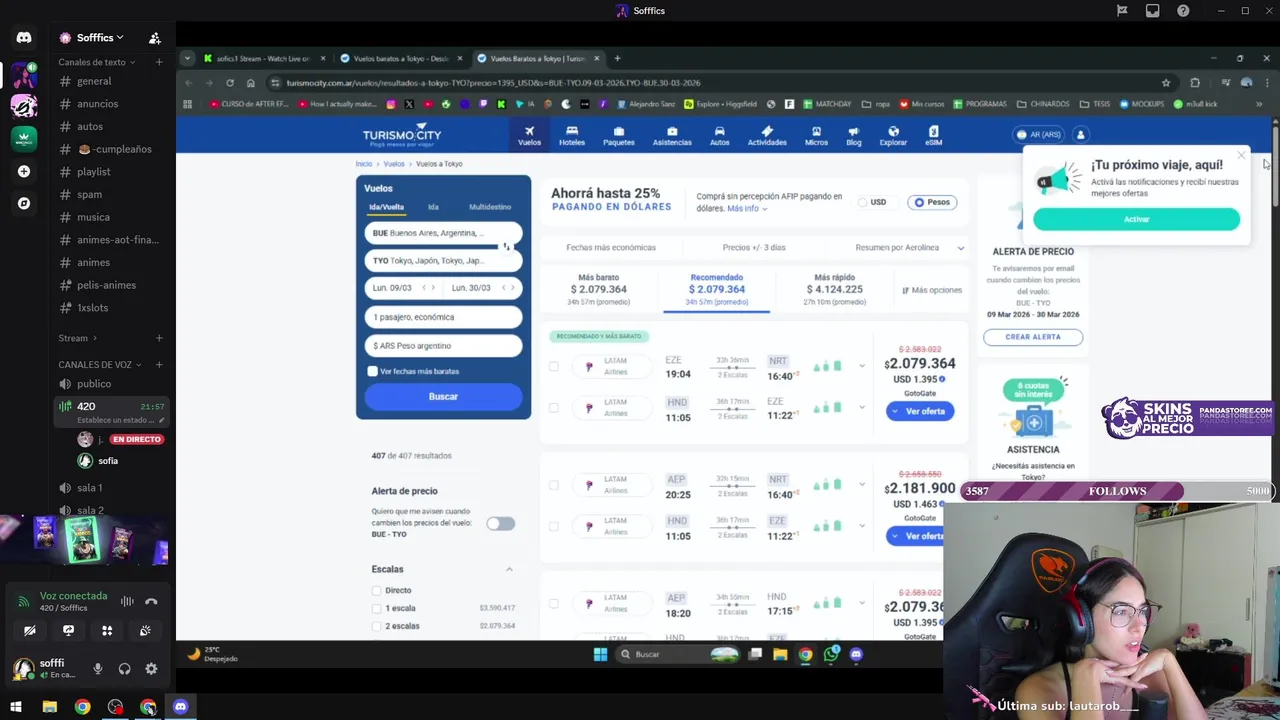This screenshot has width=1280, height=720.
Task: Open the soundboard icon in voice panel
Action: pyautogui.click(x=145, y=630)
